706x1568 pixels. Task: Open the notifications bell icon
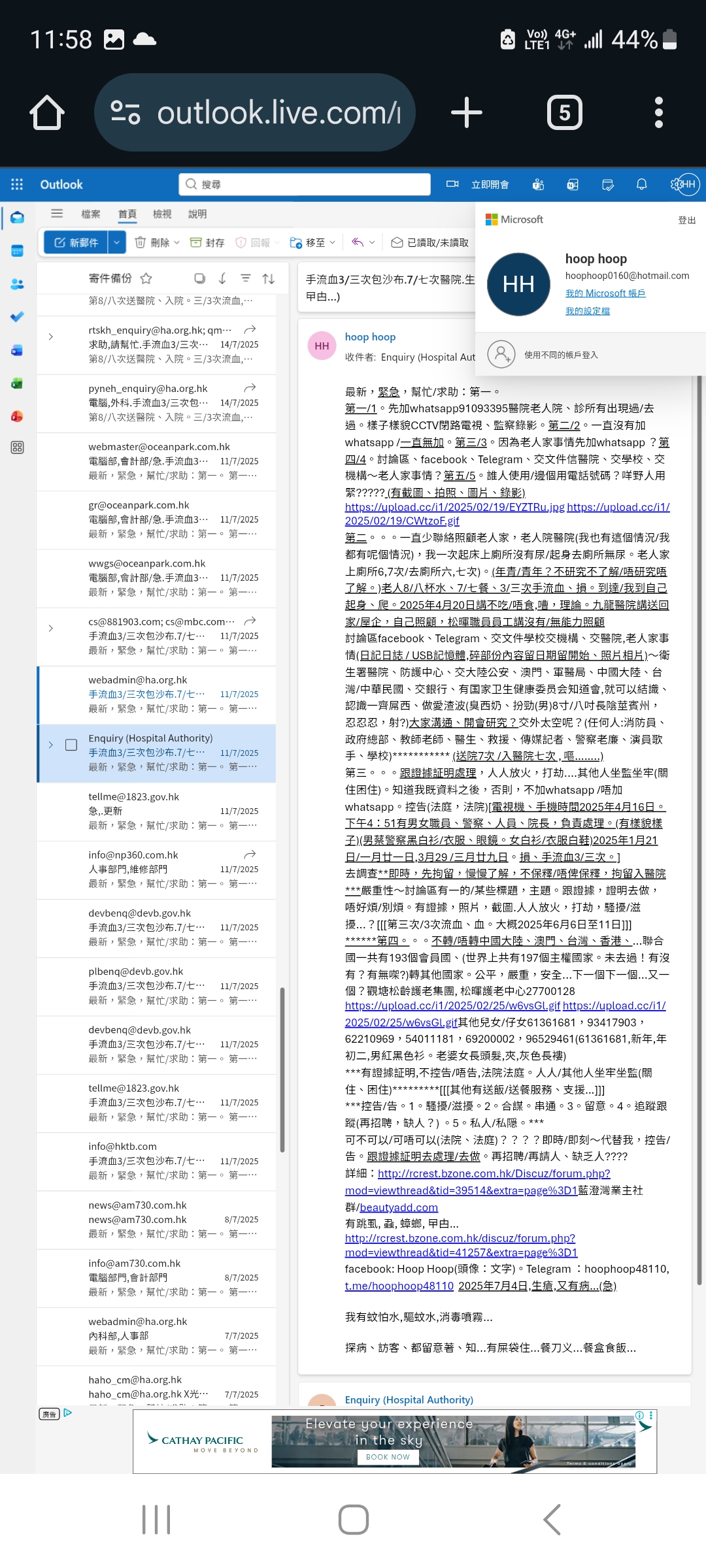click(641, 184)
